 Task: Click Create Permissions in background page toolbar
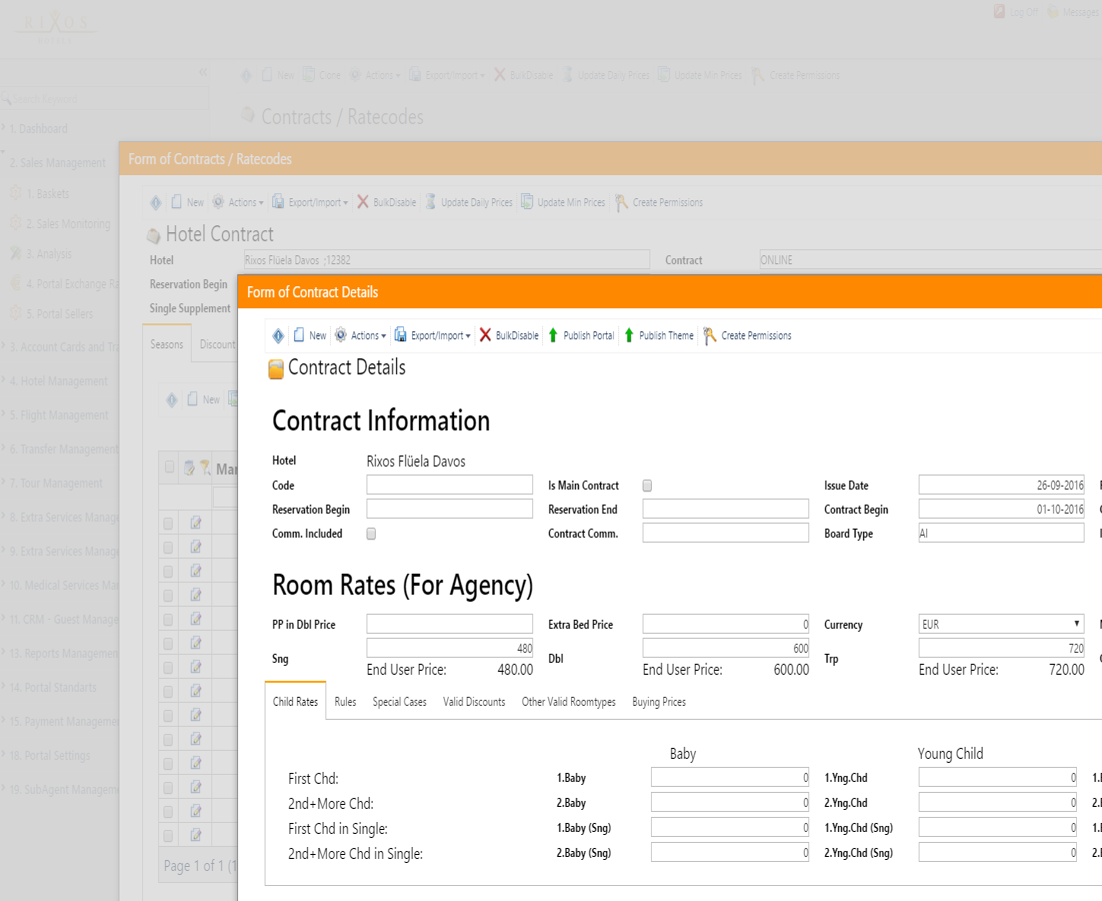(796, 75)
